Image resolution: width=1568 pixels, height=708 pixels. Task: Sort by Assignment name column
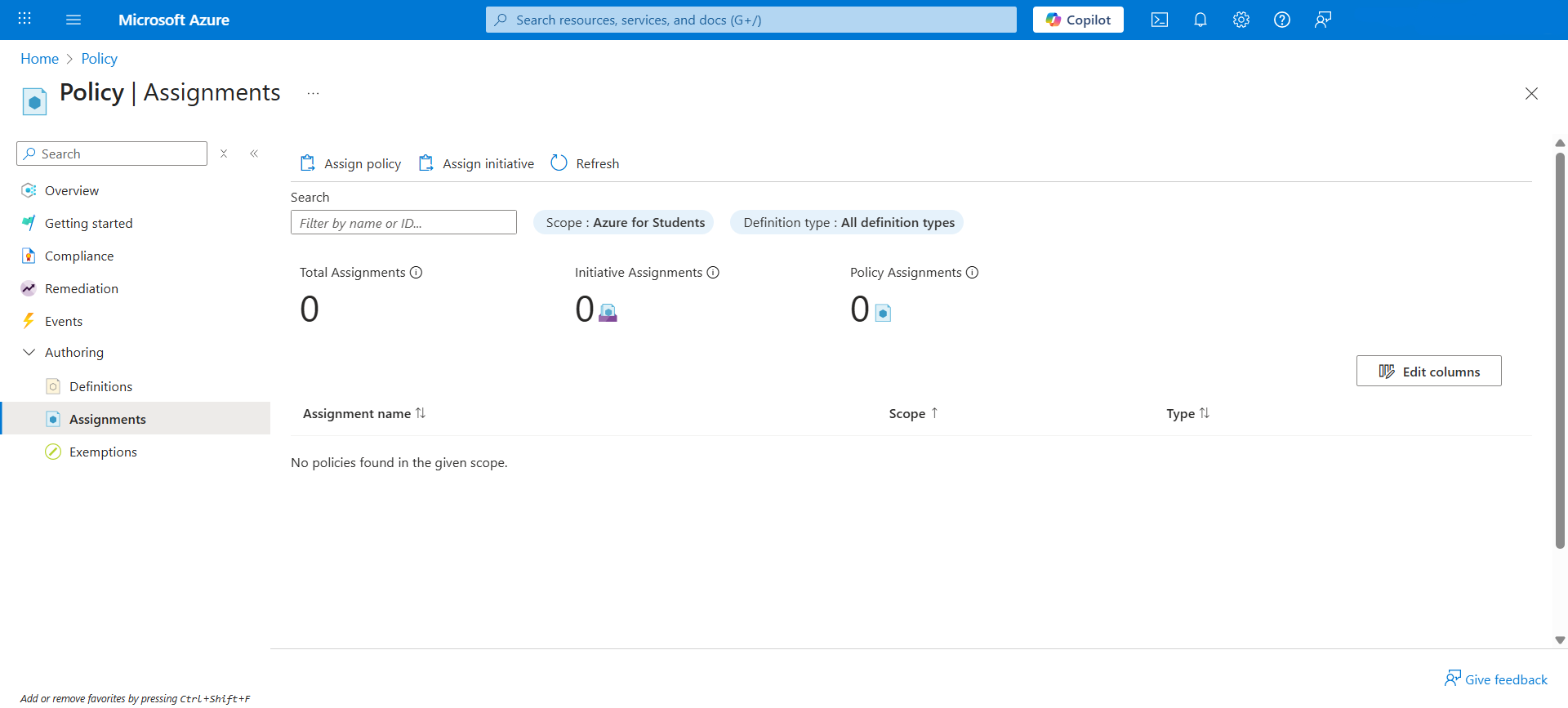coord(364,414)
